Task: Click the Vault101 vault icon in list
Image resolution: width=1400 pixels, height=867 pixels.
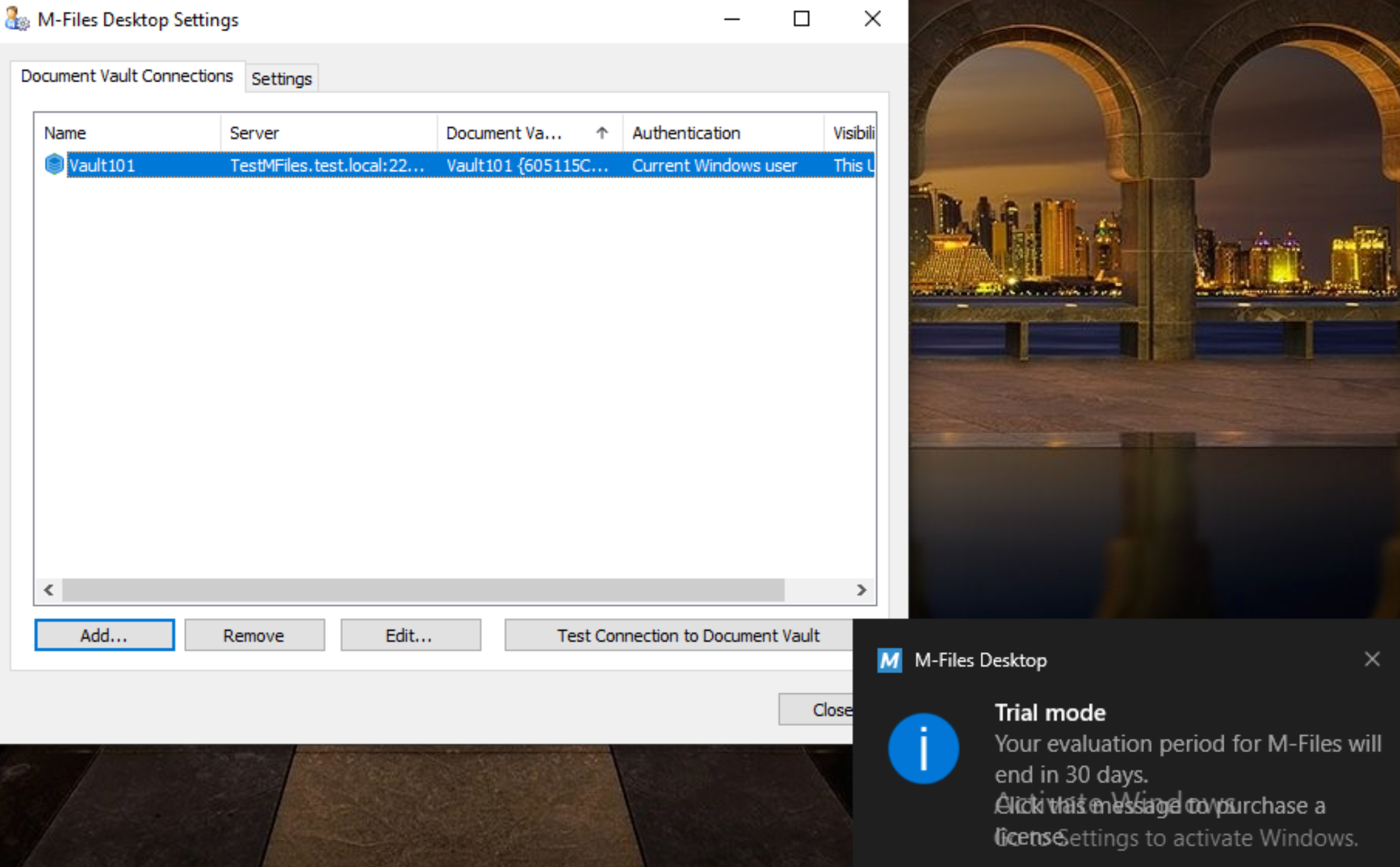Action: 54,165
